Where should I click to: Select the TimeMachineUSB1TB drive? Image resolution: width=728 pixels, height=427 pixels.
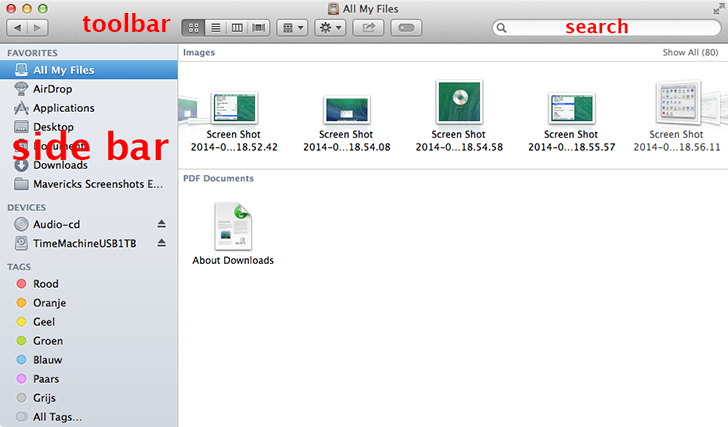pyautogui.click(x=89, y=243)
